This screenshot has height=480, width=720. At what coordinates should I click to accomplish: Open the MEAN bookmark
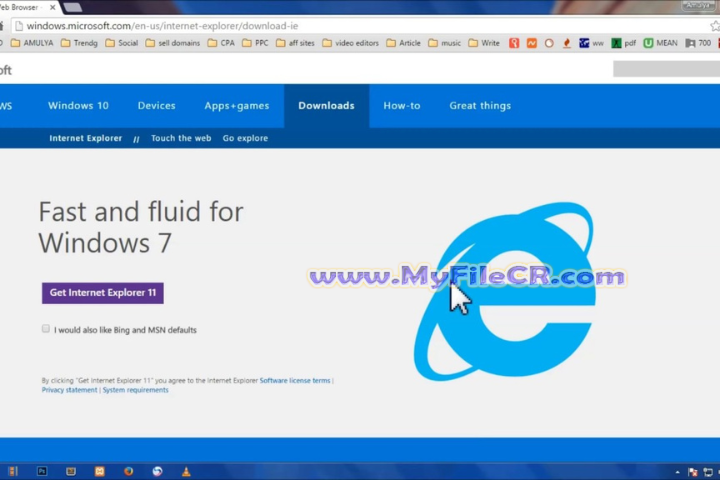tap(660, 43)
